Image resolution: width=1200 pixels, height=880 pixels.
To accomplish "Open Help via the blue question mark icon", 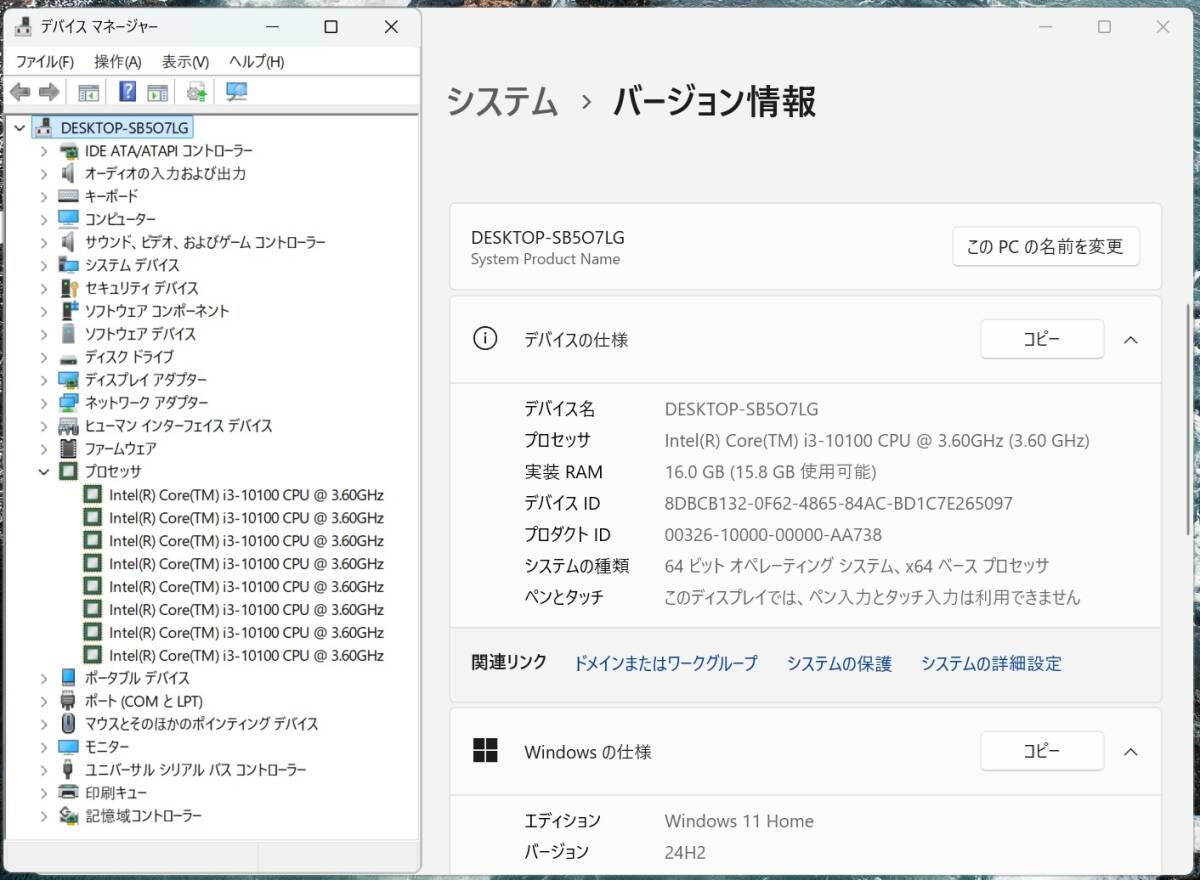I will pyautogui.click(x=127, y=92).
